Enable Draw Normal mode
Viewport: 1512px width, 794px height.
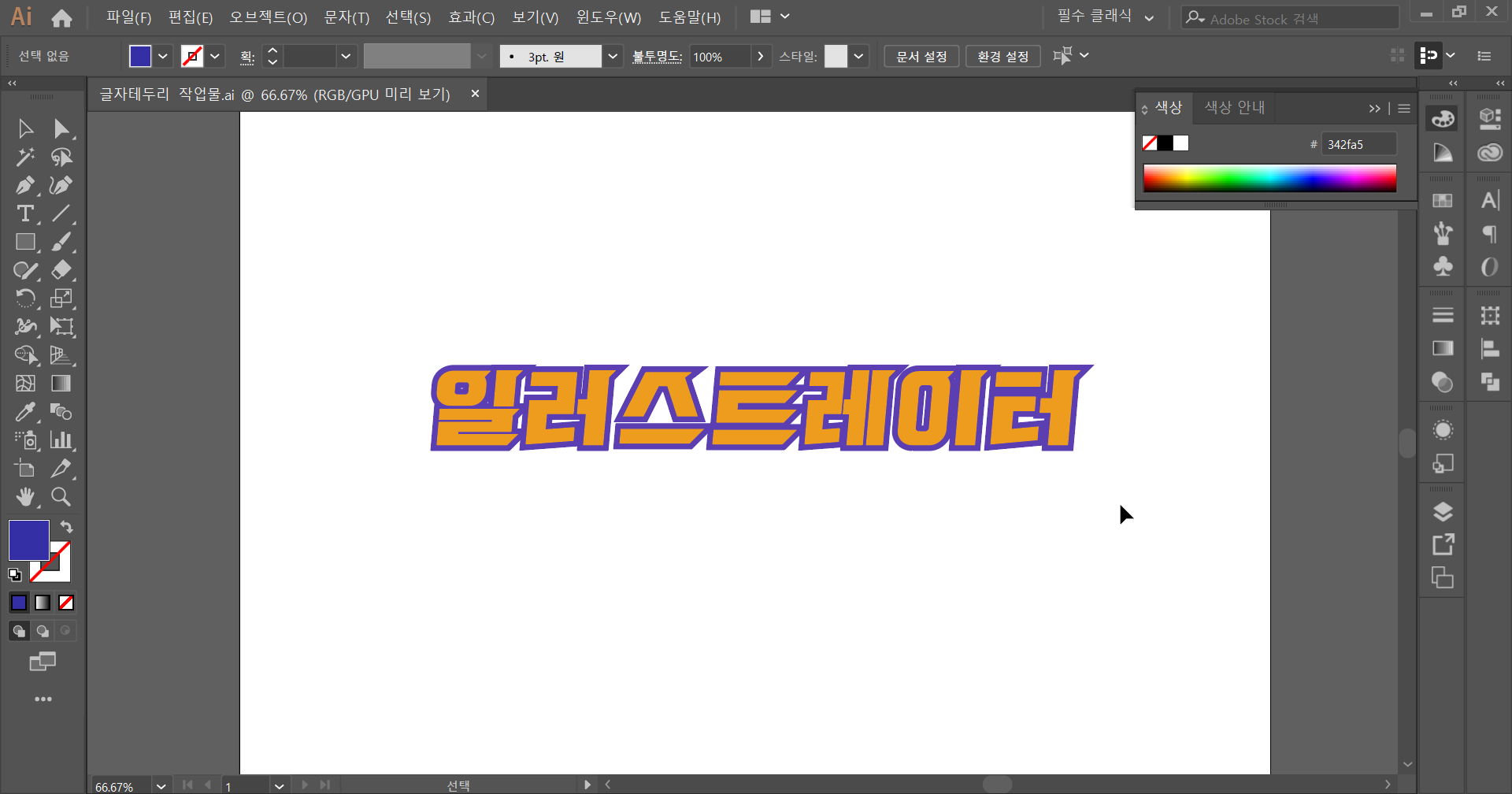coord(19,631)
